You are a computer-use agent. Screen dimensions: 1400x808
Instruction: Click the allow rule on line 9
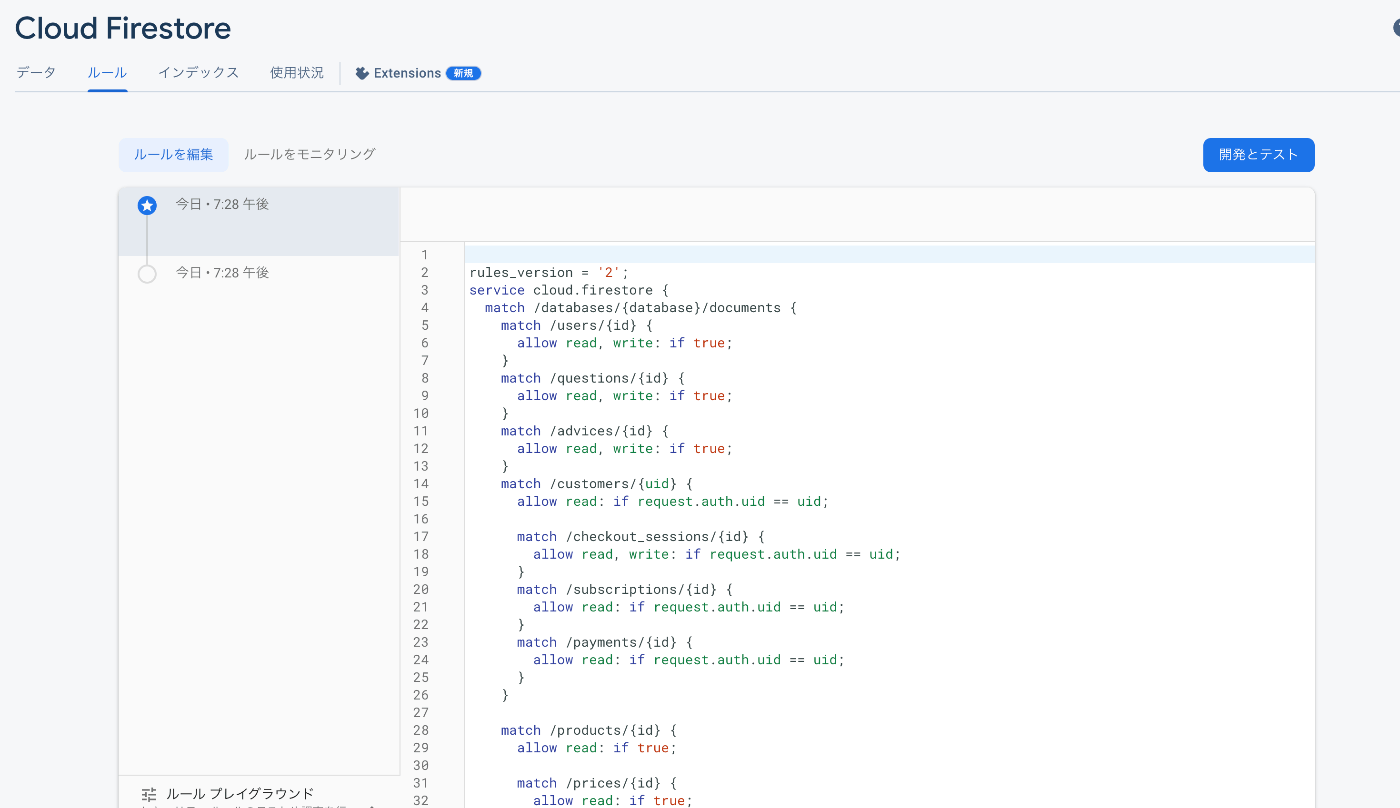[625, 396]
